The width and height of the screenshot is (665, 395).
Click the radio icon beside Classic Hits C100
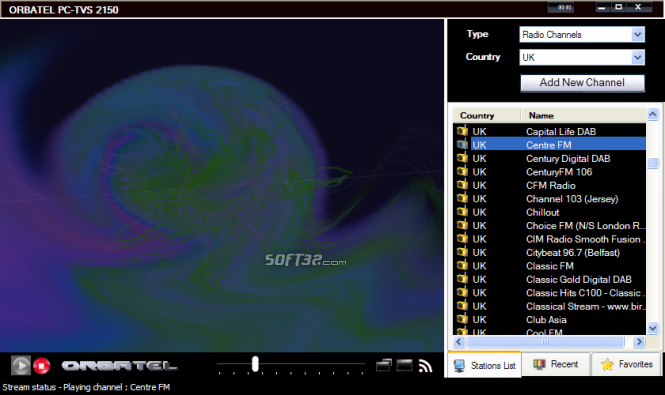point(462,292)
